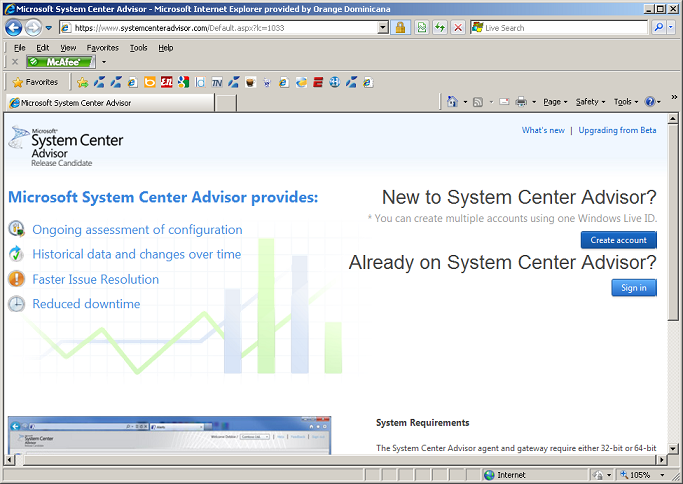Click the Home icon in command bar
Viewport: 683px width, 484px height.
[452, 102]
